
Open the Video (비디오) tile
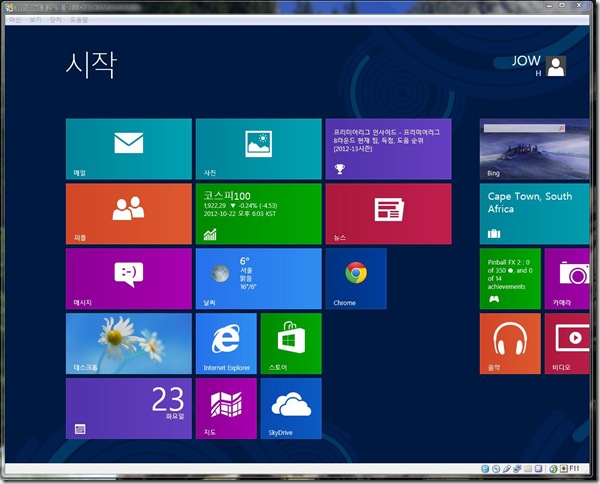pos(567,343)
